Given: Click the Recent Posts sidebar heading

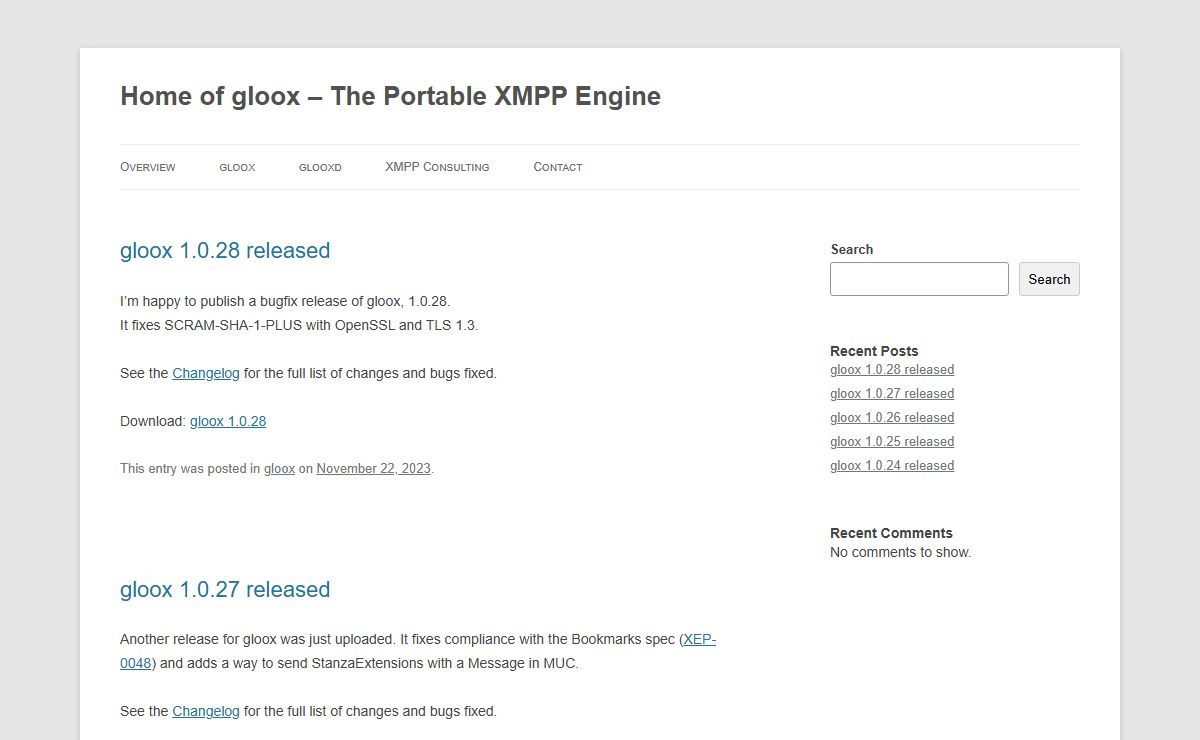Looking at the screenshot, I should click(x=874, y=351).
